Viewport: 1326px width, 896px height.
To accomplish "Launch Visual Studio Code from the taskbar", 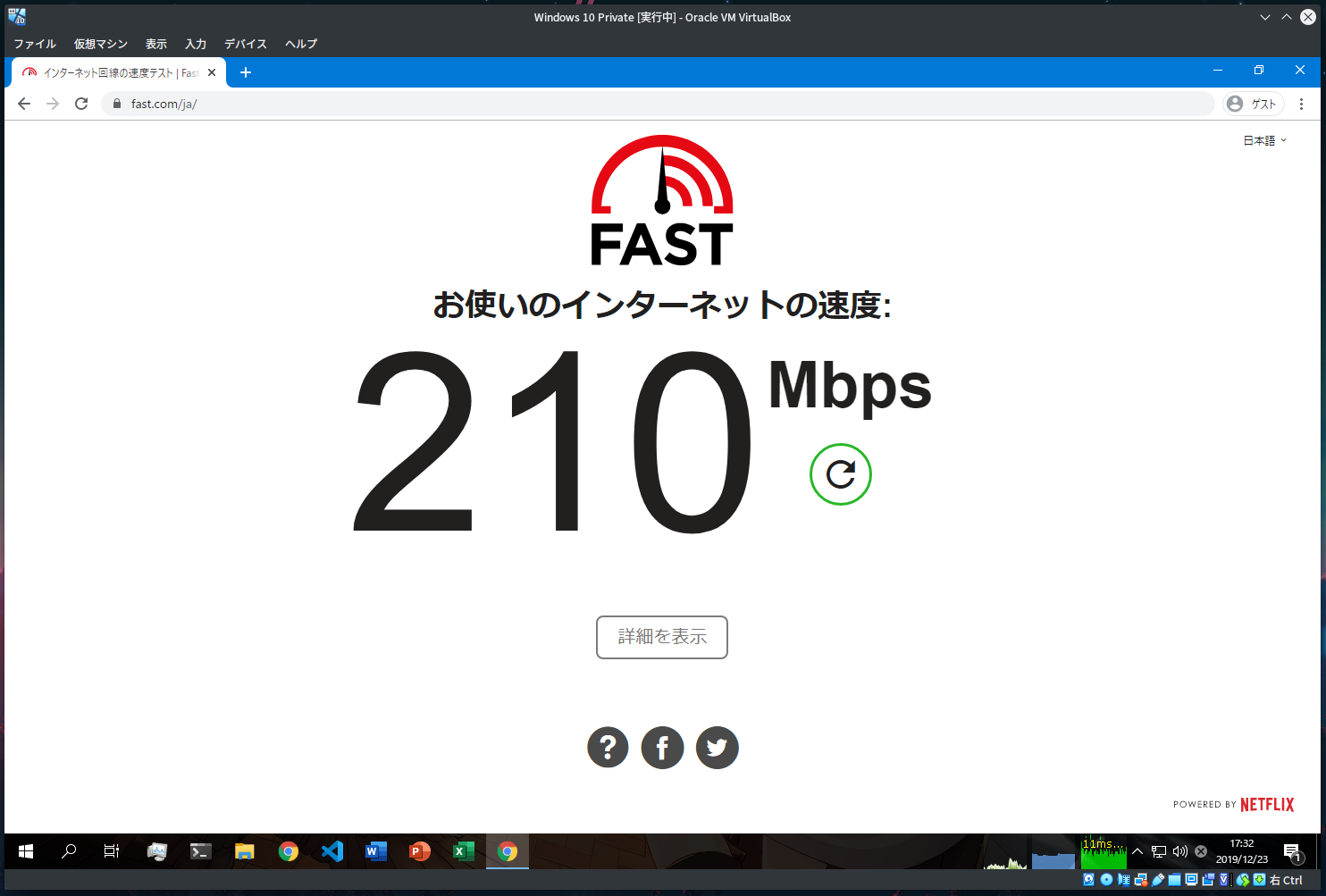I will coord(331,851).
